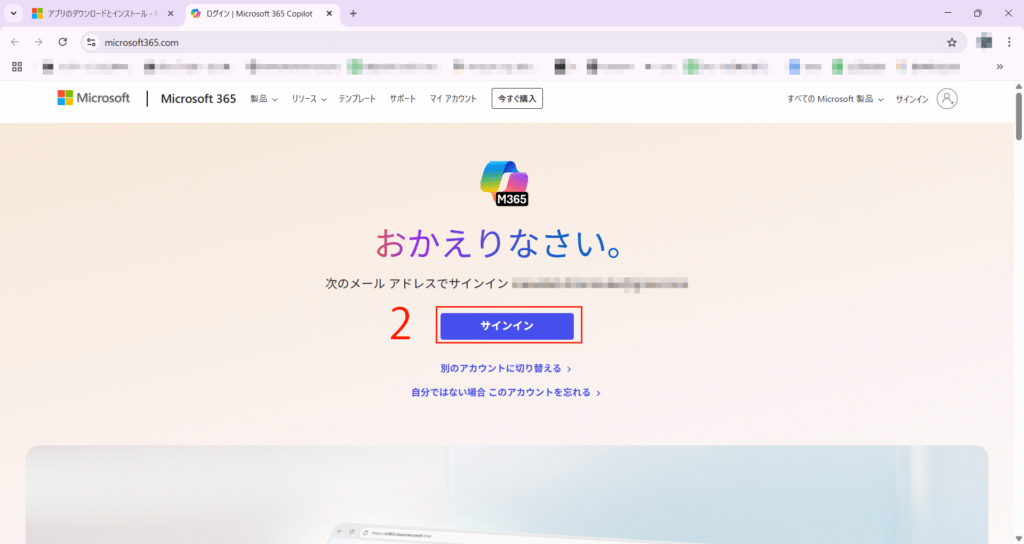Expand すべての Microsoft 製品 dropdown
This screenshot has width=1024, height=544.
[835, 99]
